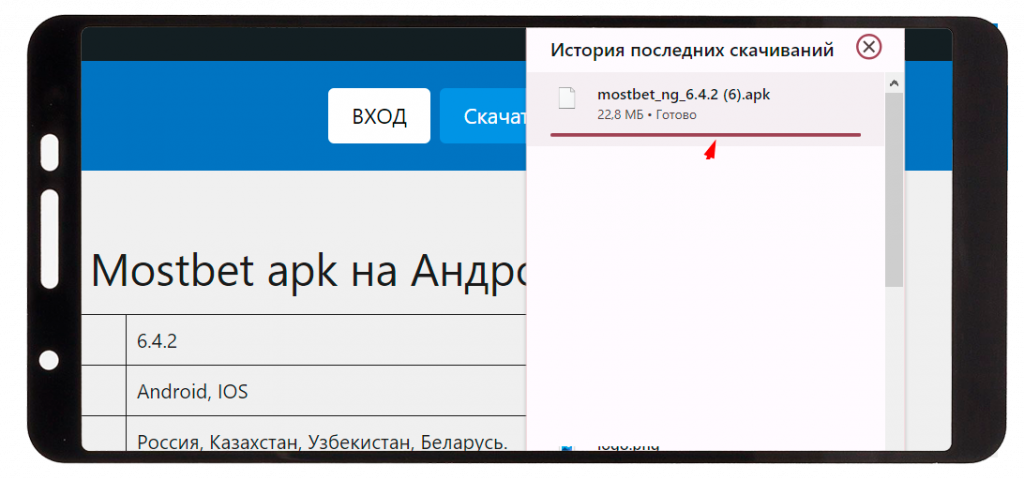
Task: Click the История последних скачиваний heading
Action: tap(692, 50)
